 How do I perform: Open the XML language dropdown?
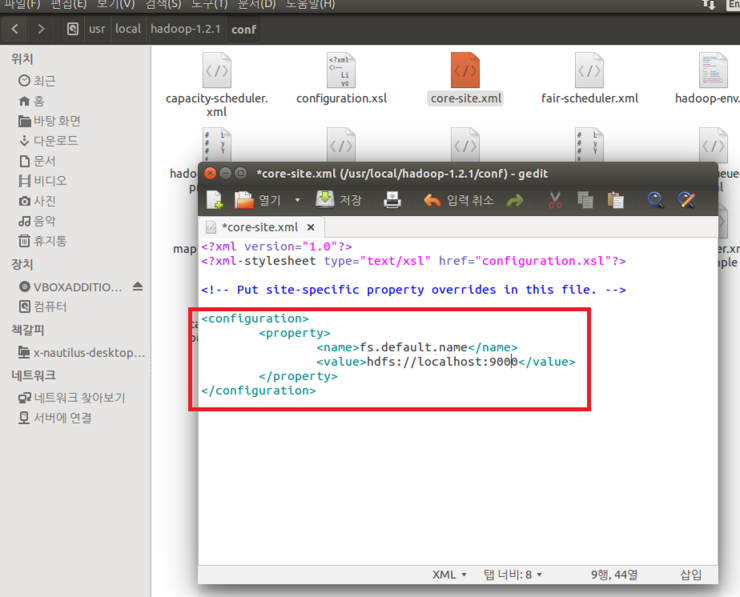449,574
